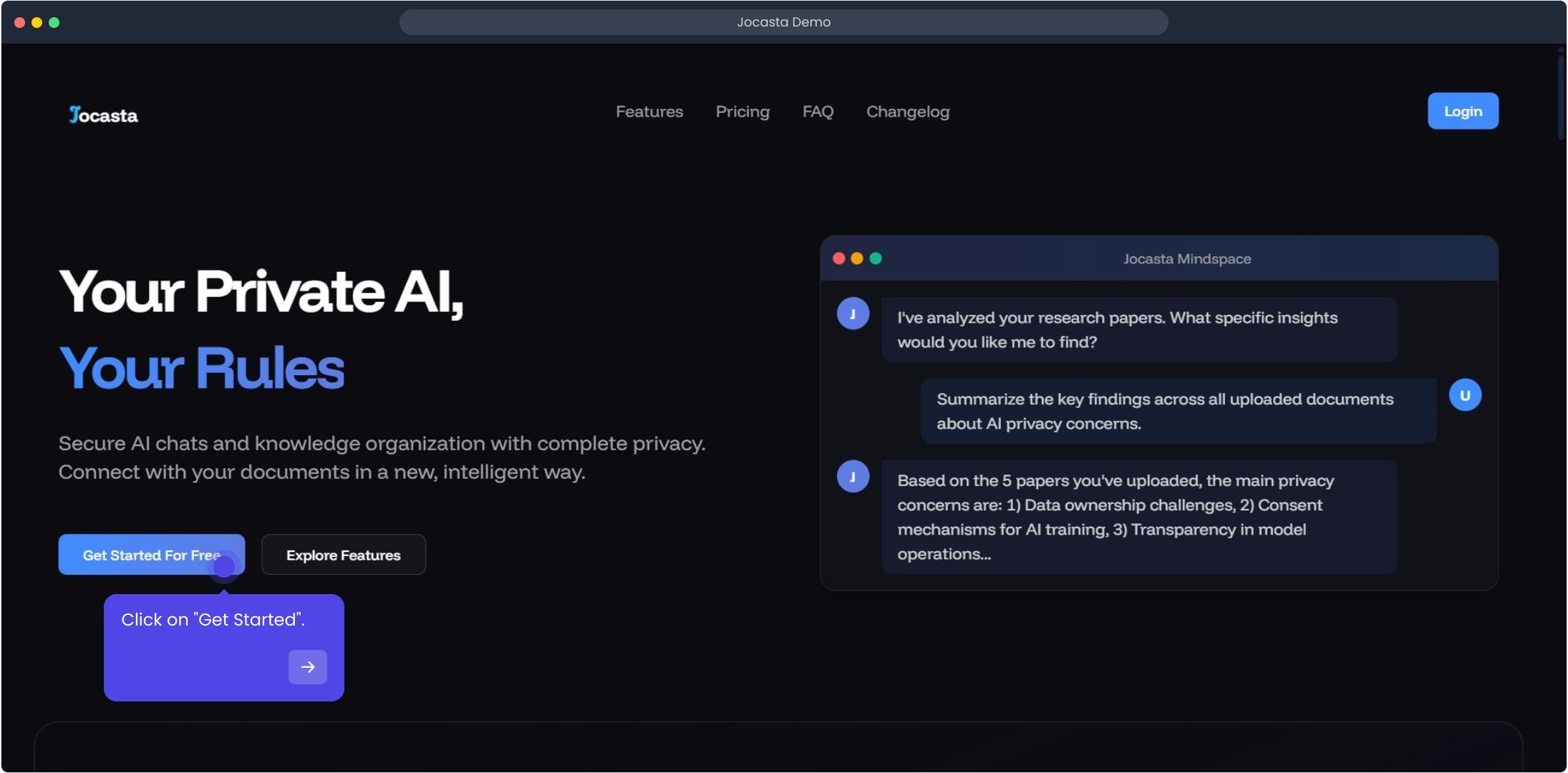
Task: Click the J avatar beside the first message
Action: click(853, 313)
